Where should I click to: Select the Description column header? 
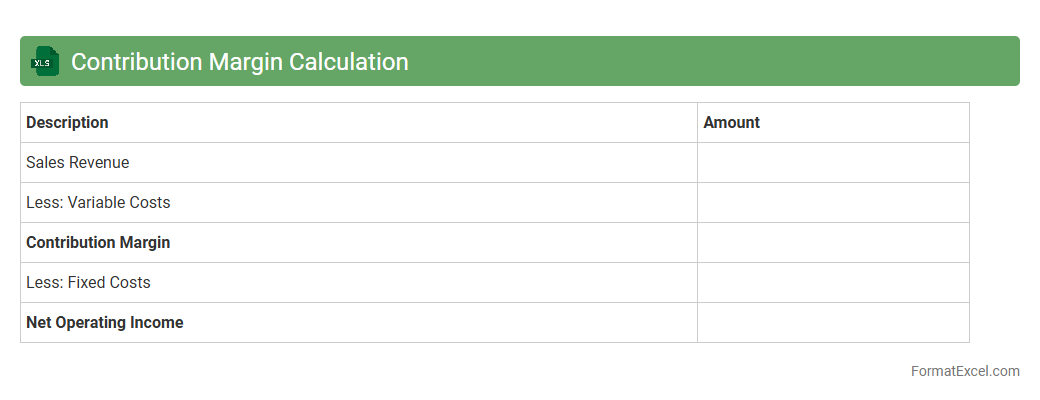point(67,123)
